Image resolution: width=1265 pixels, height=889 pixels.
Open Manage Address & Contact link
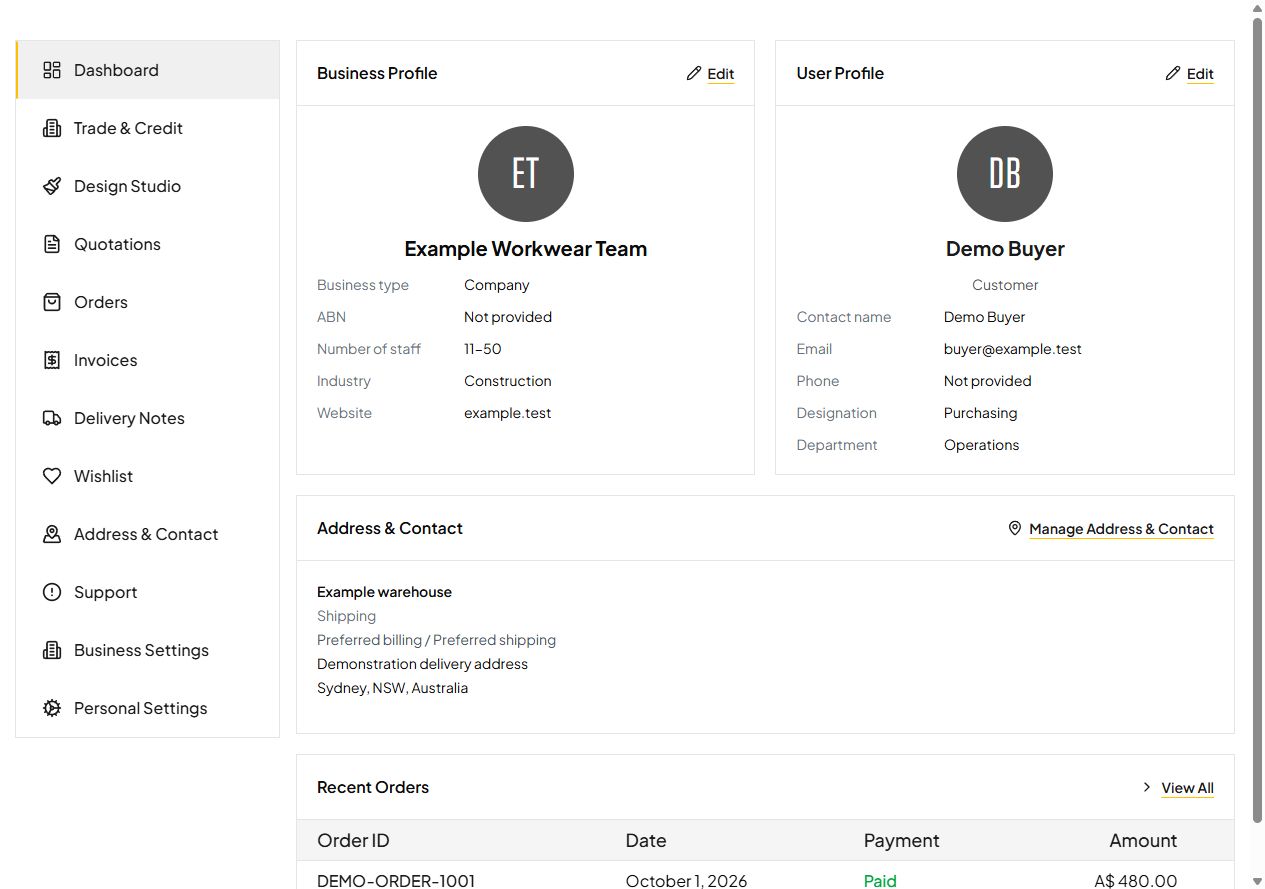(1121, 529)
